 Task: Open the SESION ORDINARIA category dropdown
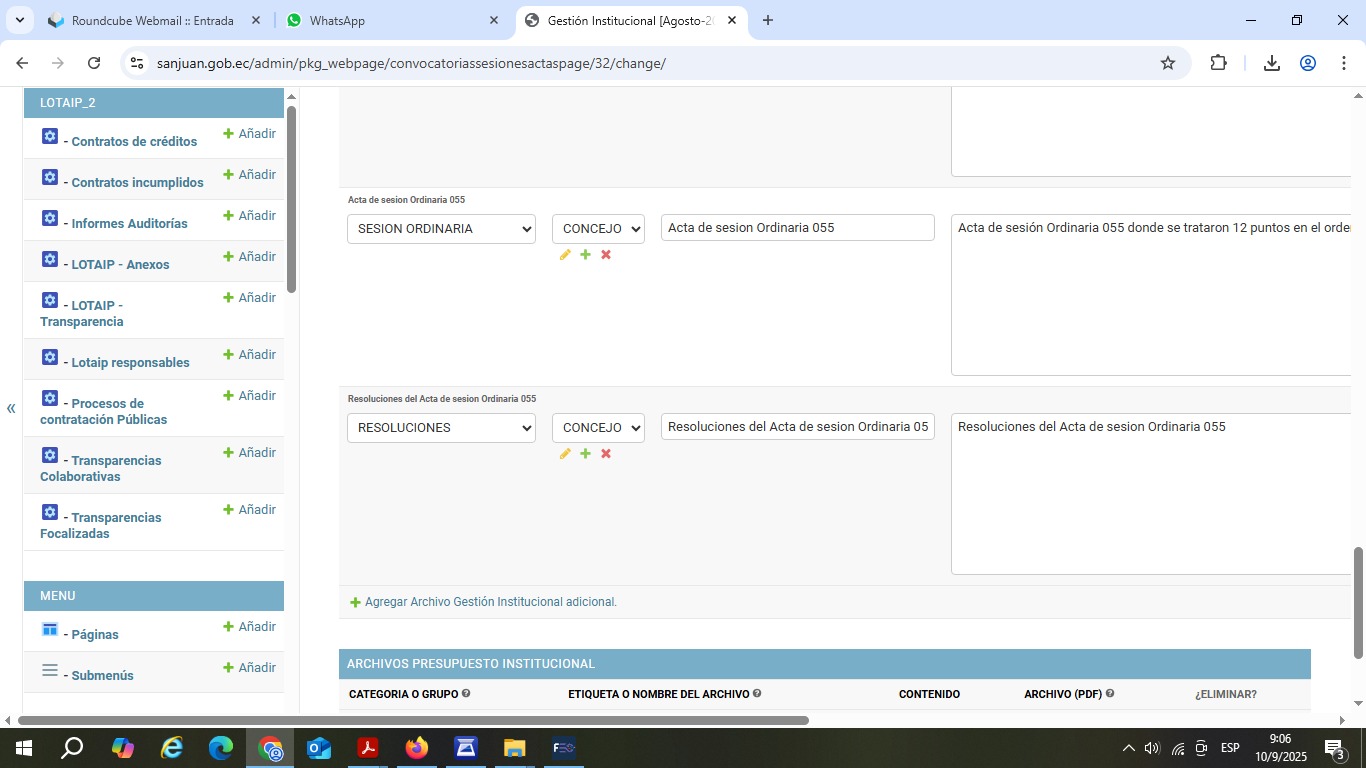[441, 229]
